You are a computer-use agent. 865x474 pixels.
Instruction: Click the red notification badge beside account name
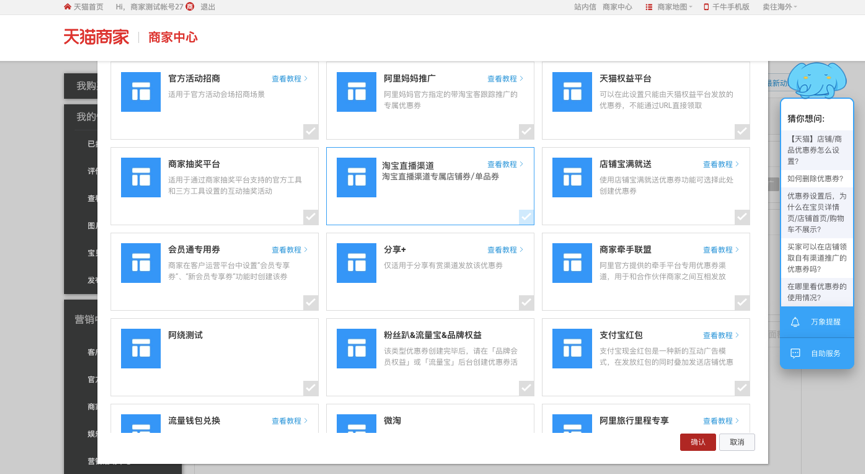point(190,7)
